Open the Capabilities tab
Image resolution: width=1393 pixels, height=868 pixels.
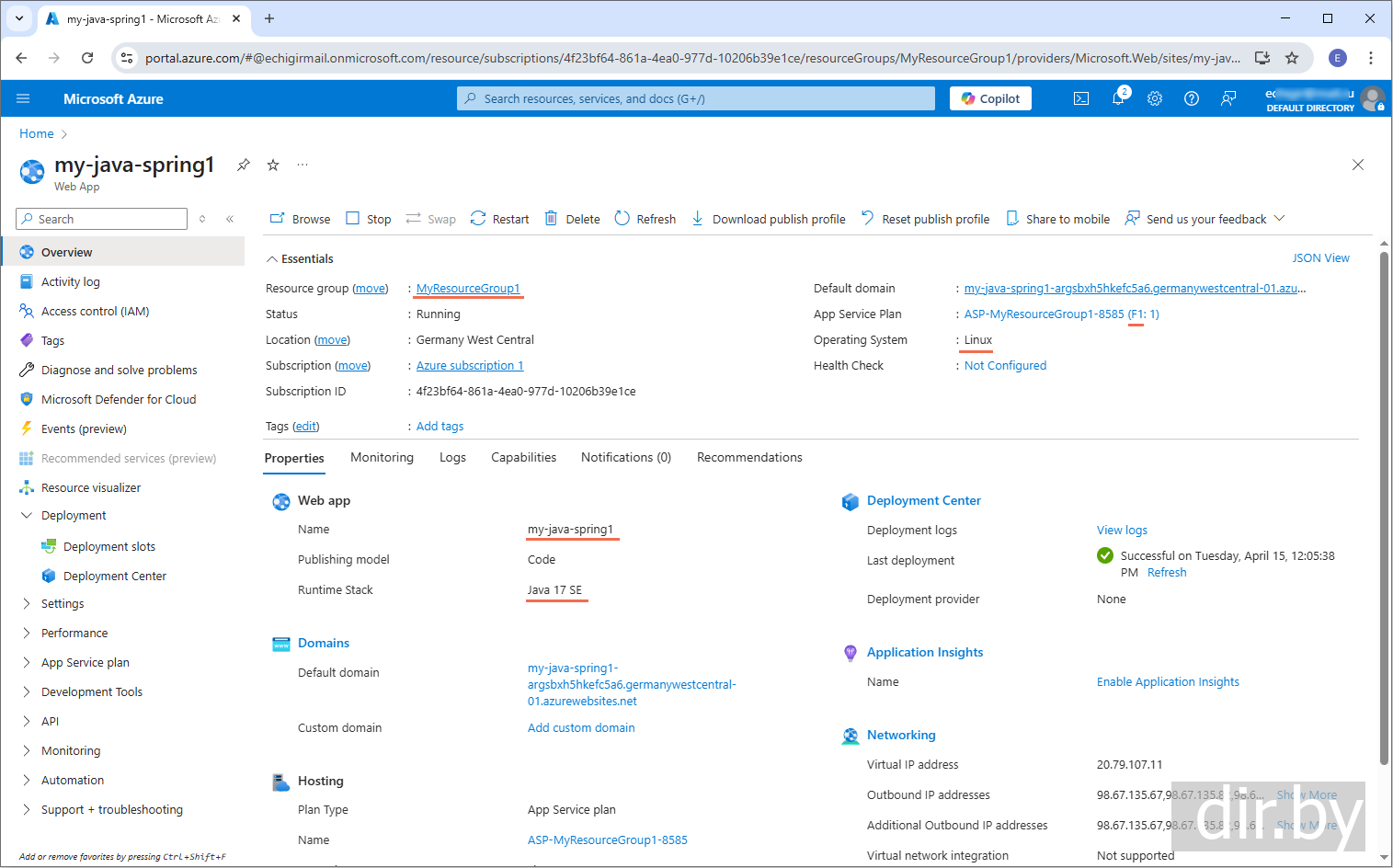(523, 458)
